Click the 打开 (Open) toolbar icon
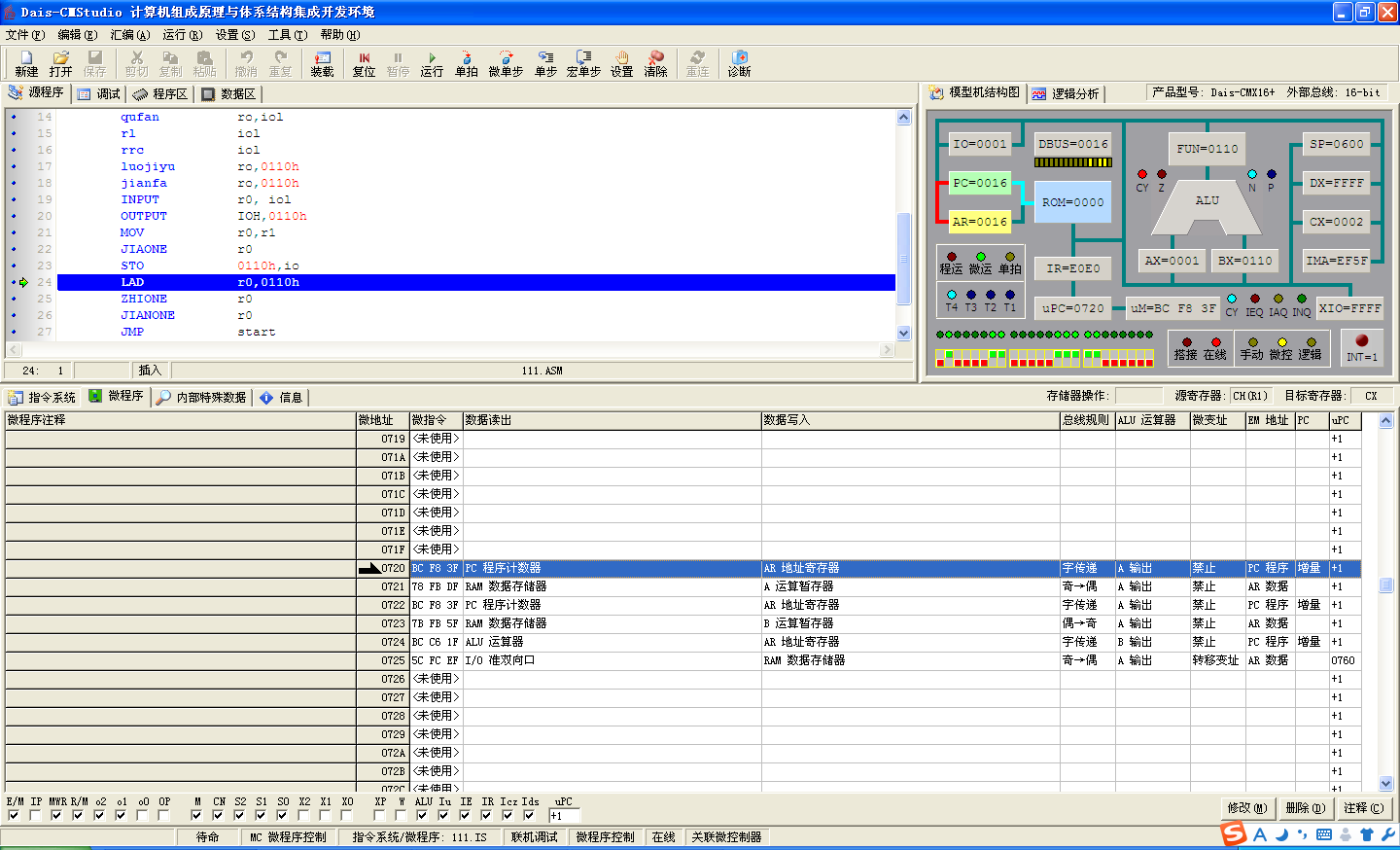The height and width of the screenshot is (850, 1400). 60,64
